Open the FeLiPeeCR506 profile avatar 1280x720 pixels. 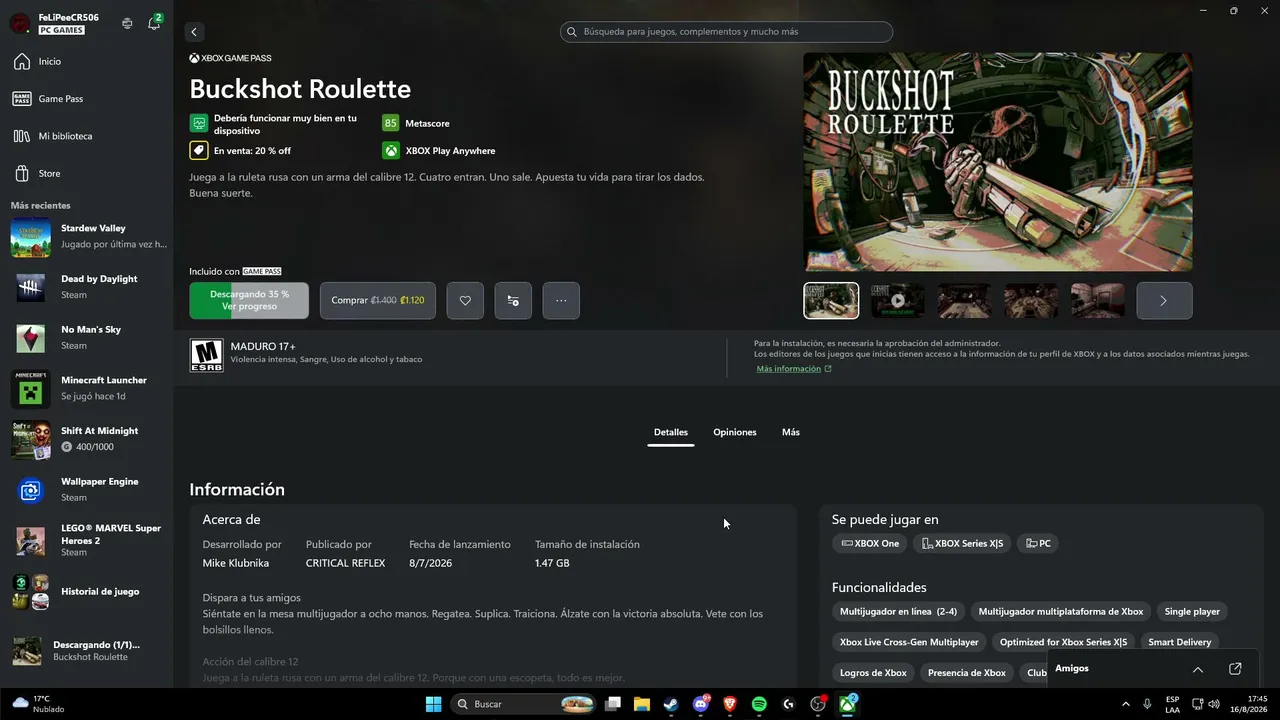[x=19, y=23]
